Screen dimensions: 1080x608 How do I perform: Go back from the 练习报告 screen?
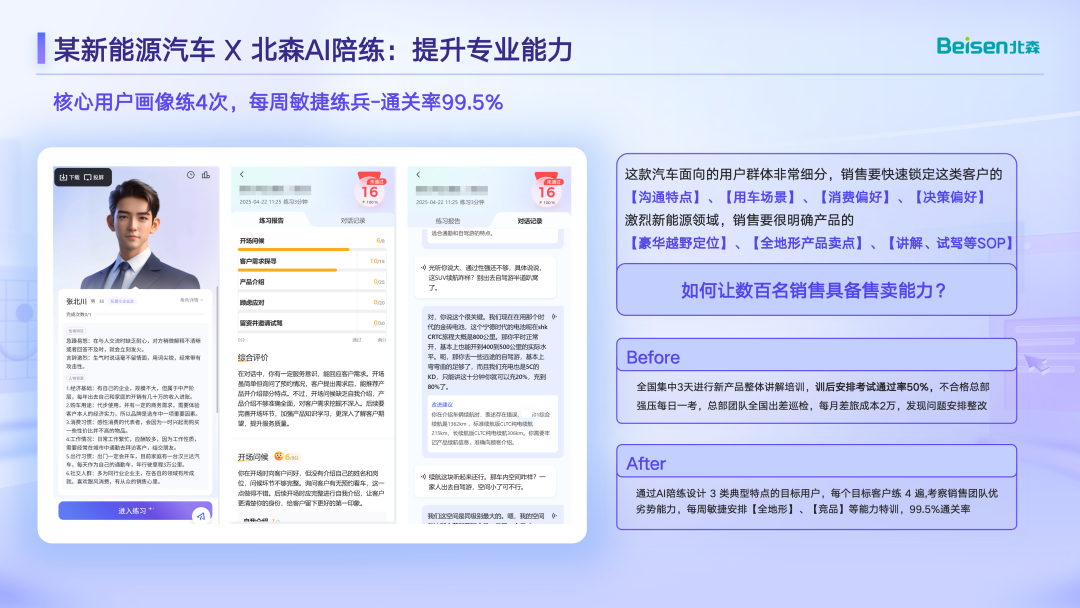[242, 174]
